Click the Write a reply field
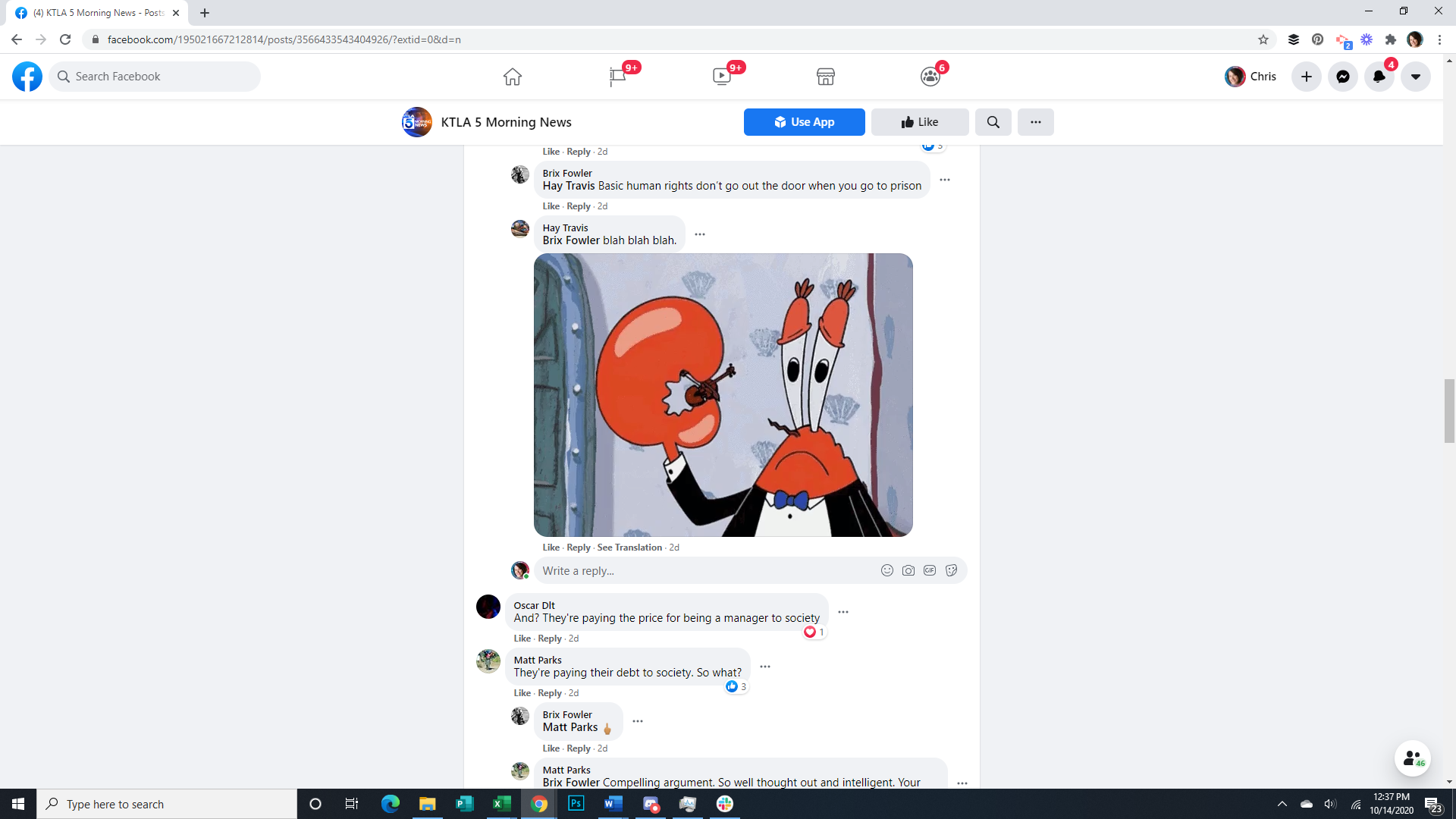 click(x=705, y=571)
